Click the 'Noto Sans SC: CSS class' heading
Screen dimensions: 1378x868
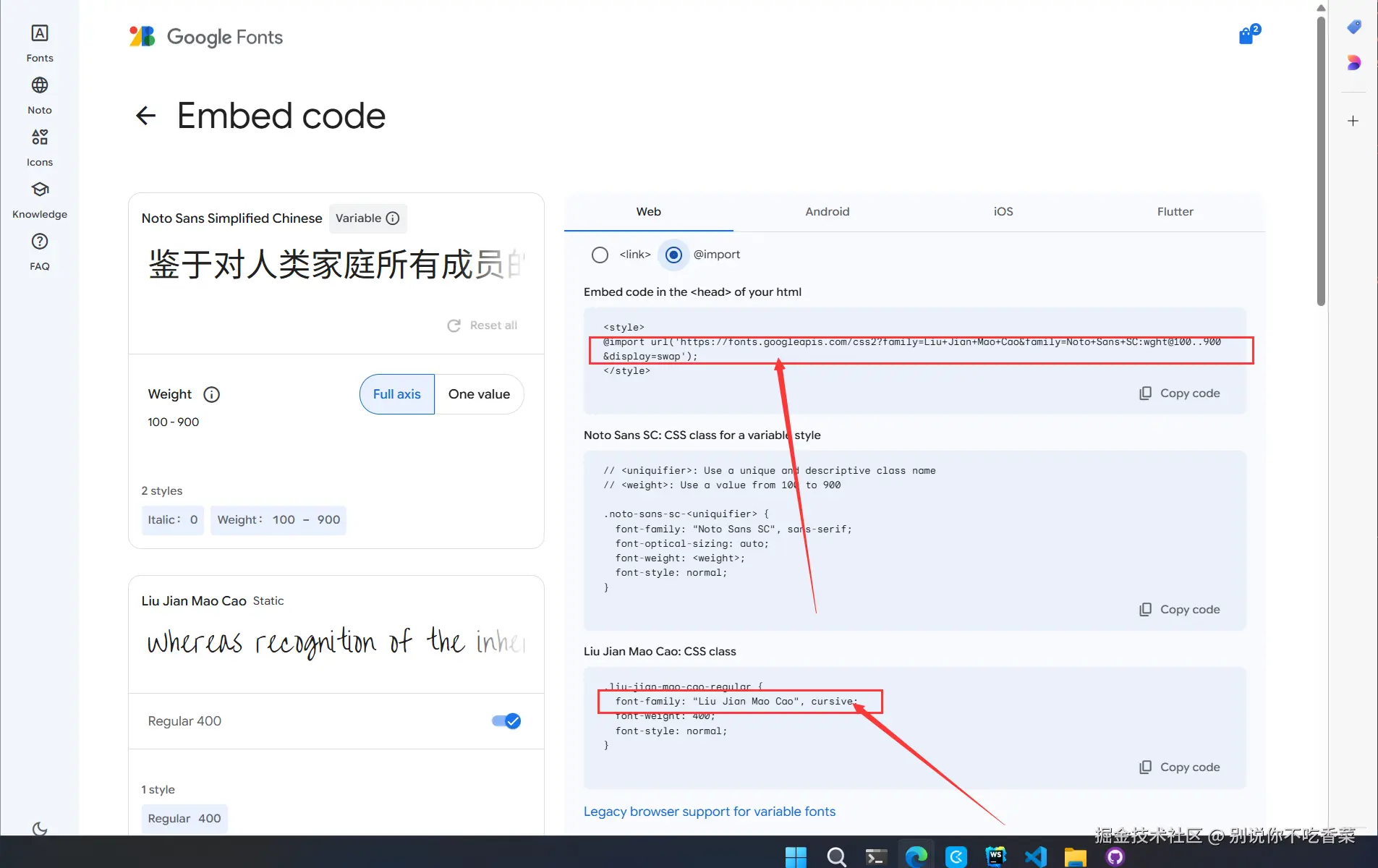702,435
